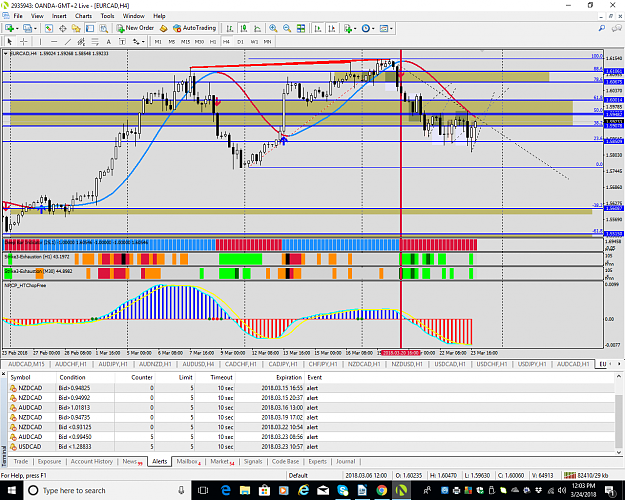Switch to D1 timeframe
Screen dimensions: 625x500
240,42
